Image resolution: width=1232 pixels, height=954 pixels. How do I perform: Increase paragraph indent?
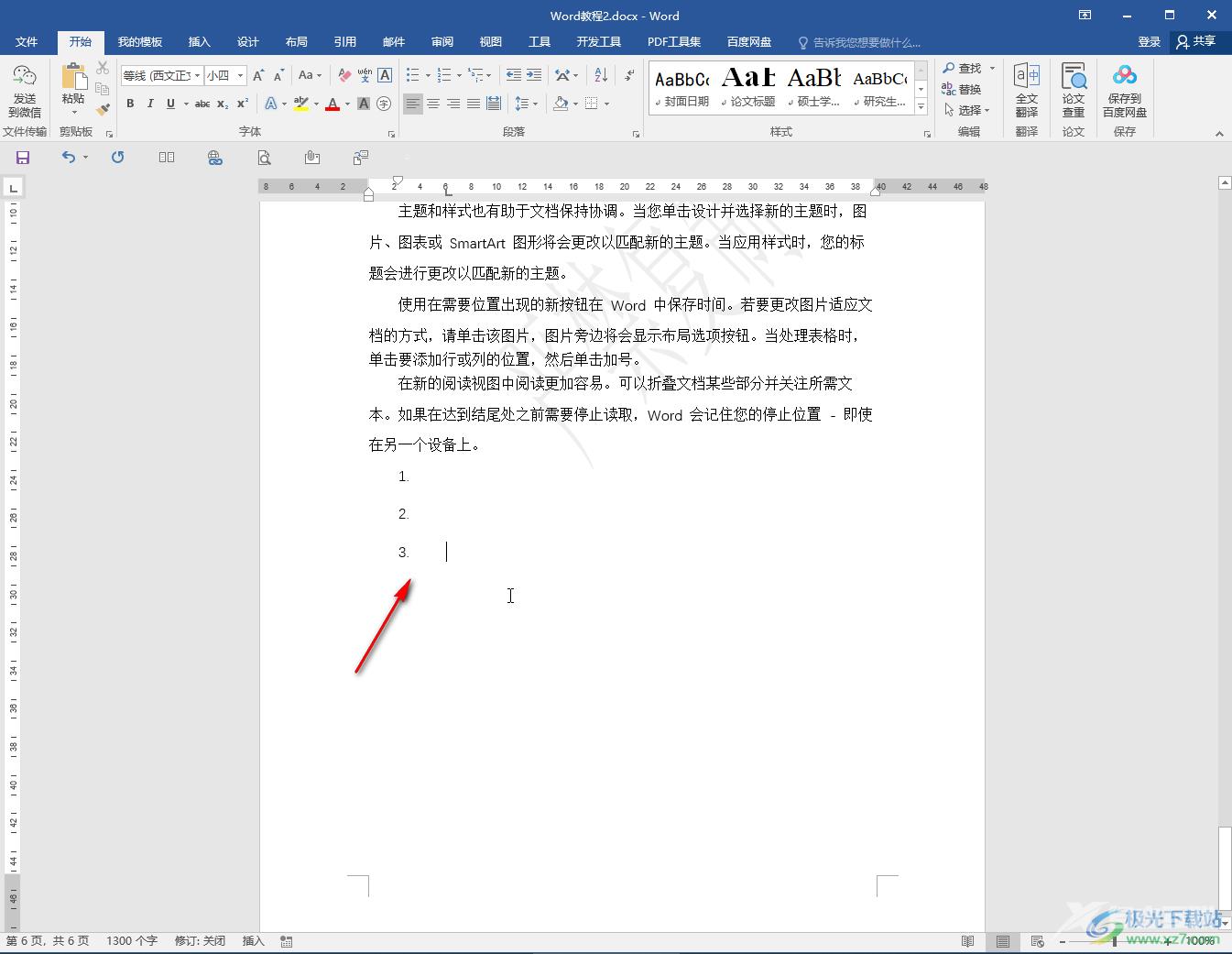(534, 75)
